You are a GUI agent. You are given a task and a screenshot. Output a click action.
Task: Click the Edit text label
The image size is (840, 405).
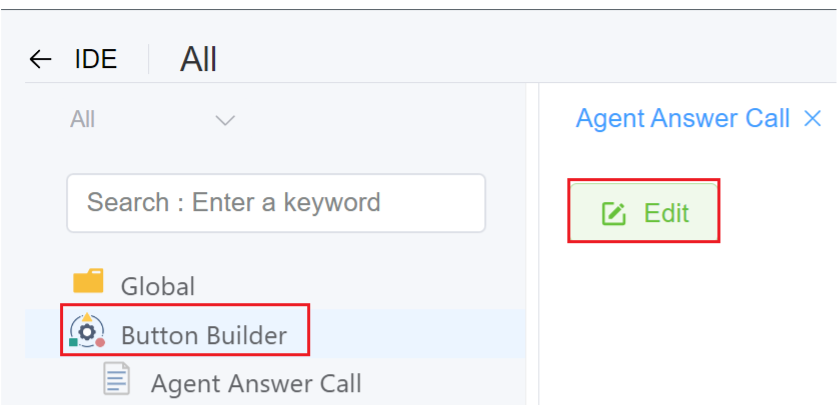point(666,213)
